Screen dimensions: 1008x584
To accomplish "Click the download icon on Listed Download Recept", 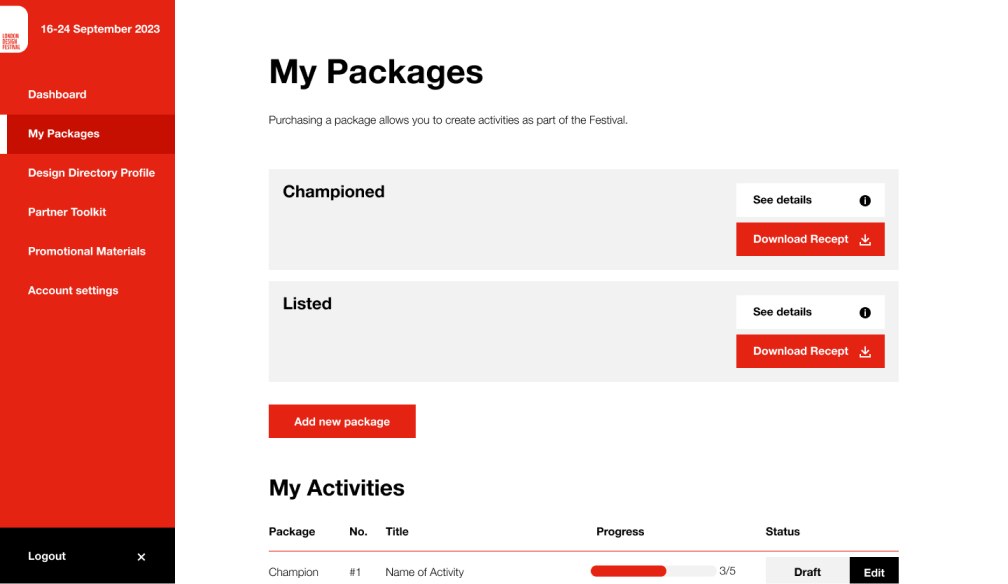I will tap(866, 351).
